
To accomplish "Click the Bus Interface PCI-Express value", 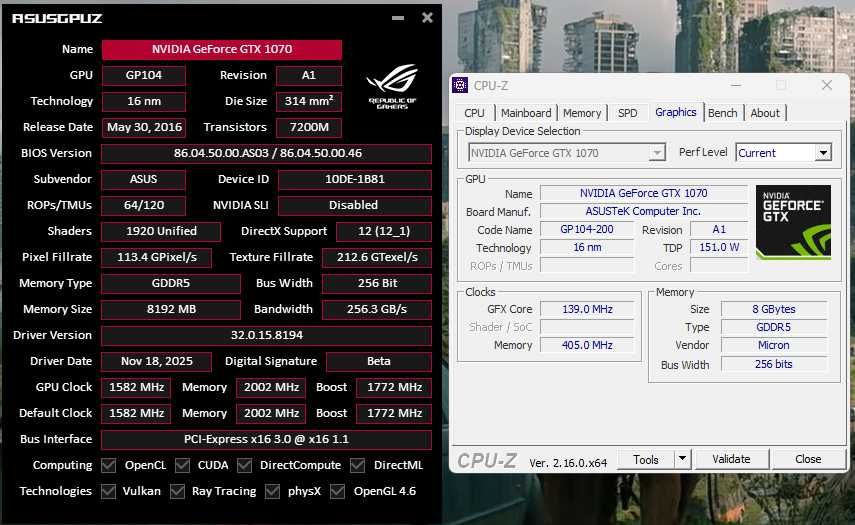I will tap(267, 439).
